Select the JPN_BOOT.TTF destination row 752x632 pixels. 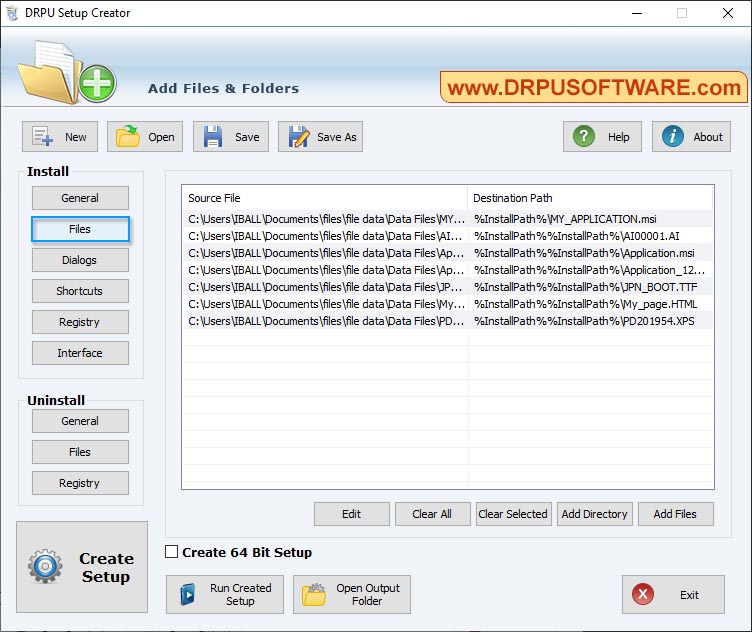tap(586, 287)
